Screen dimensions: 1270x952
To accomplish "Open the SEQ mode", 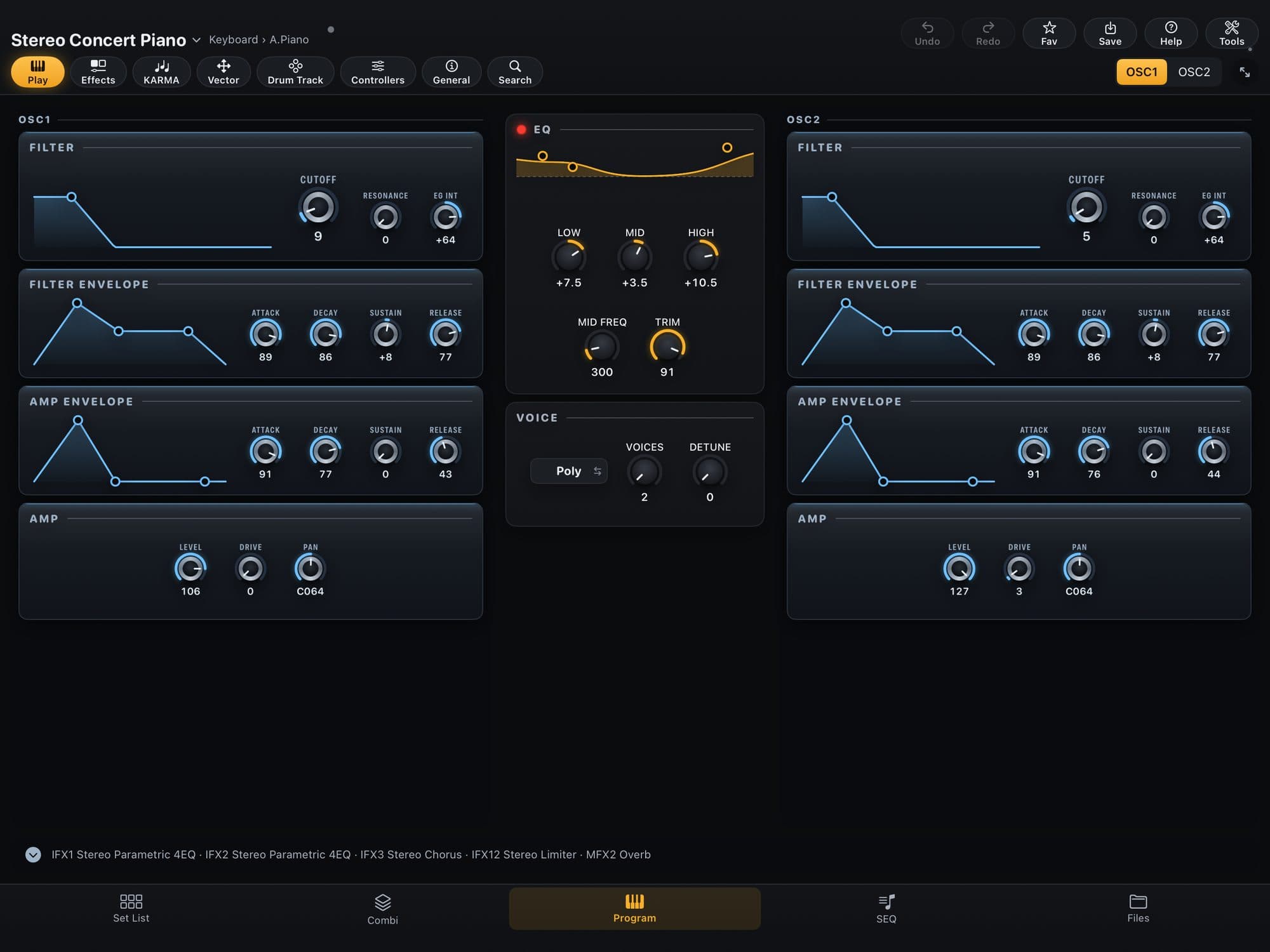I will pyautogui.click(x=886, y=909).
